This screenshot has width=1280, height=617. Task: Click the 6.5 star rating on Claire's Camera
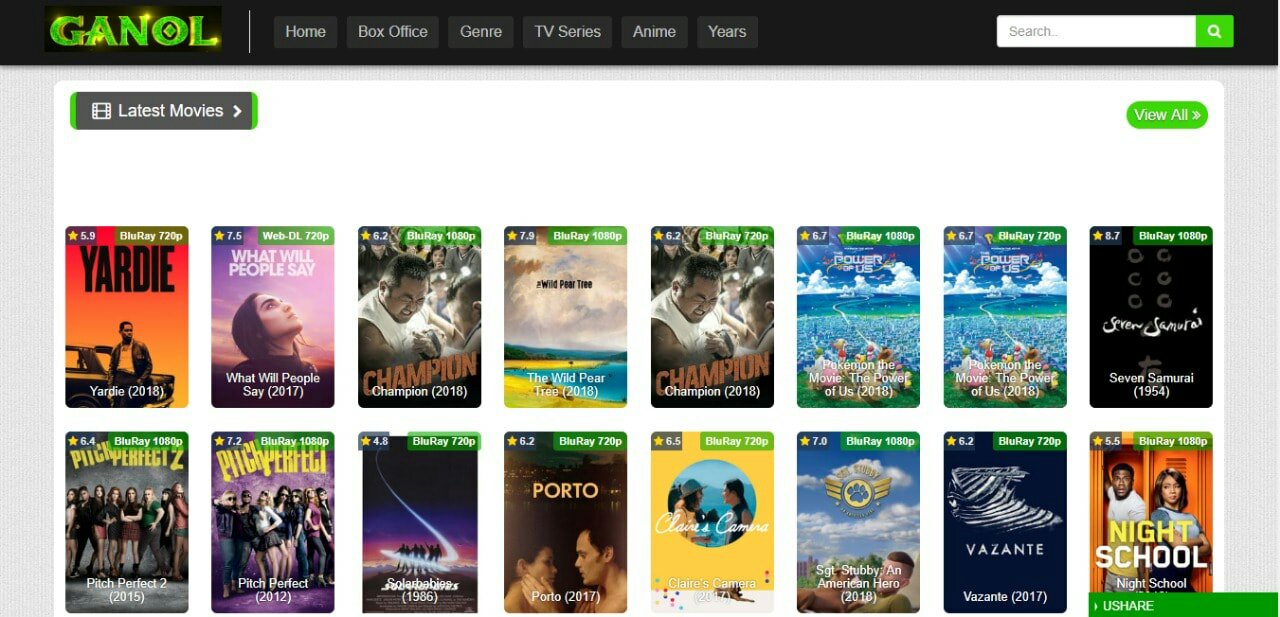pos(667,441)
